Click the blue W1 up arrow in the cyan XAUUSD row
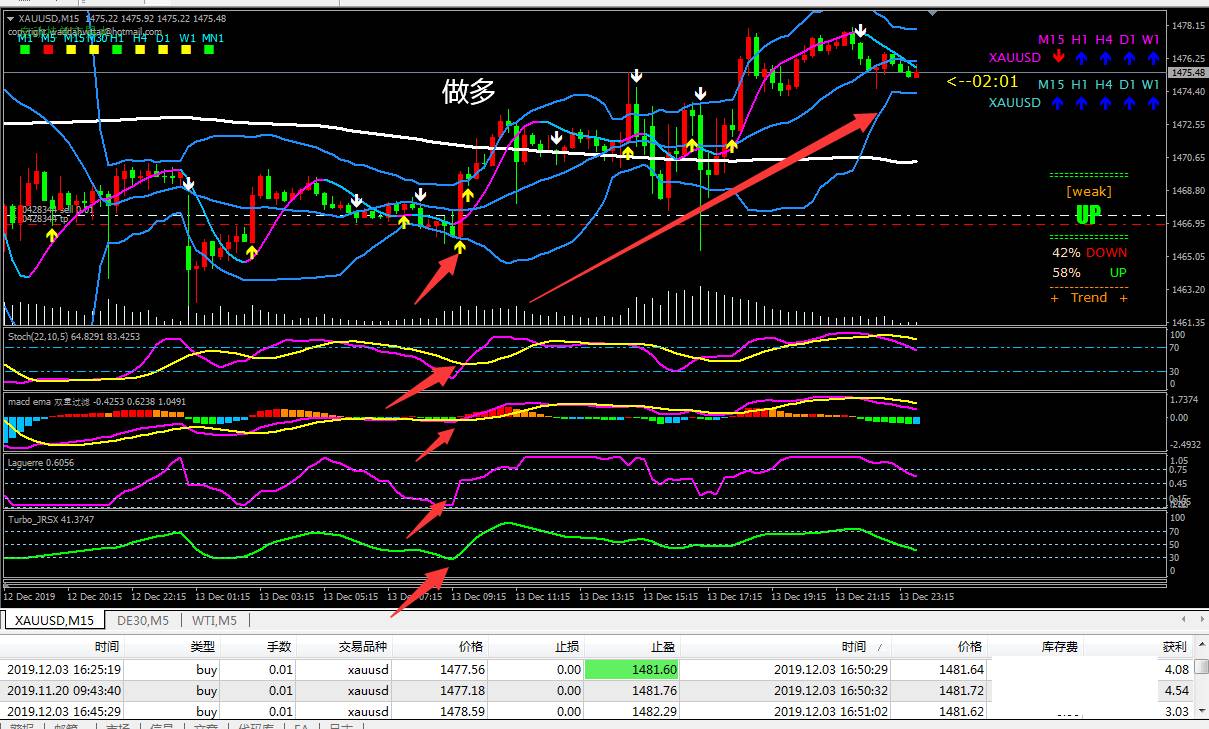Image resolution: width=1209 pixels, height=729 pixels. pyautogui.click(x=1151, y=103)
